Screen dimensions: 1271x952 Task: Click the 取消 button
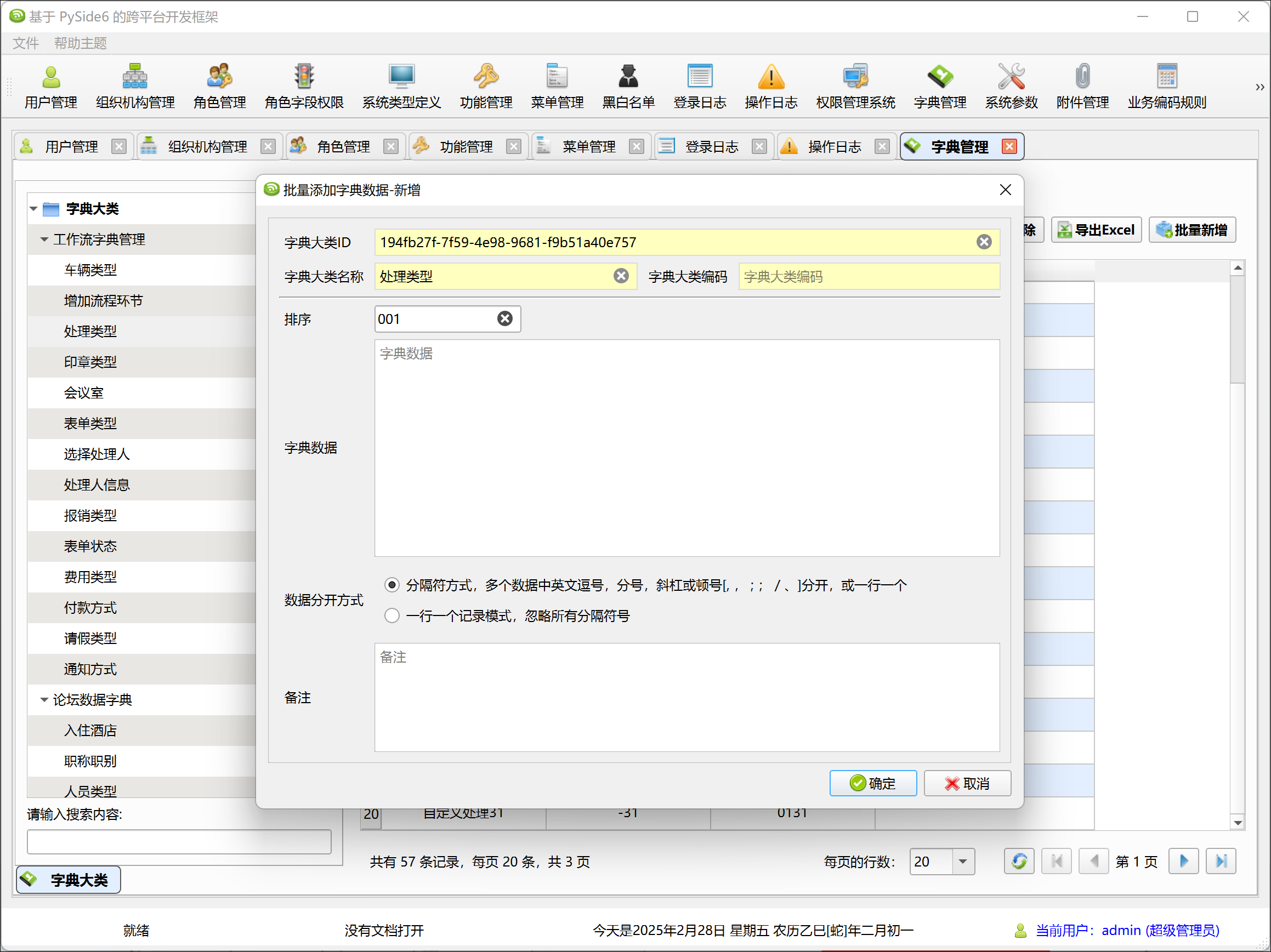coord(967,783)
